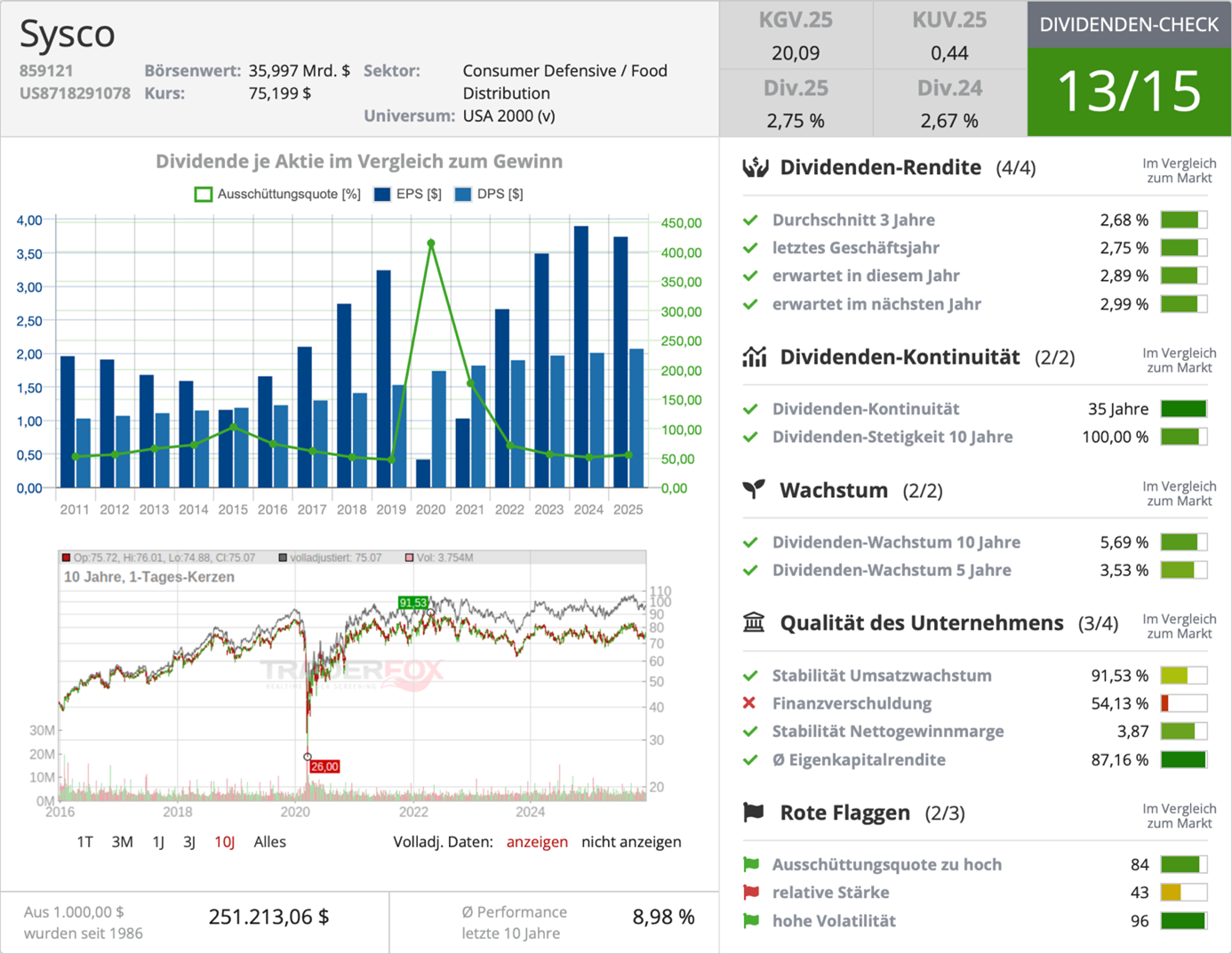Click the Qualität des Unternehmens bank icon
Image resolution: width=1232 pixels, height=954 pixels.
(755, 623)
